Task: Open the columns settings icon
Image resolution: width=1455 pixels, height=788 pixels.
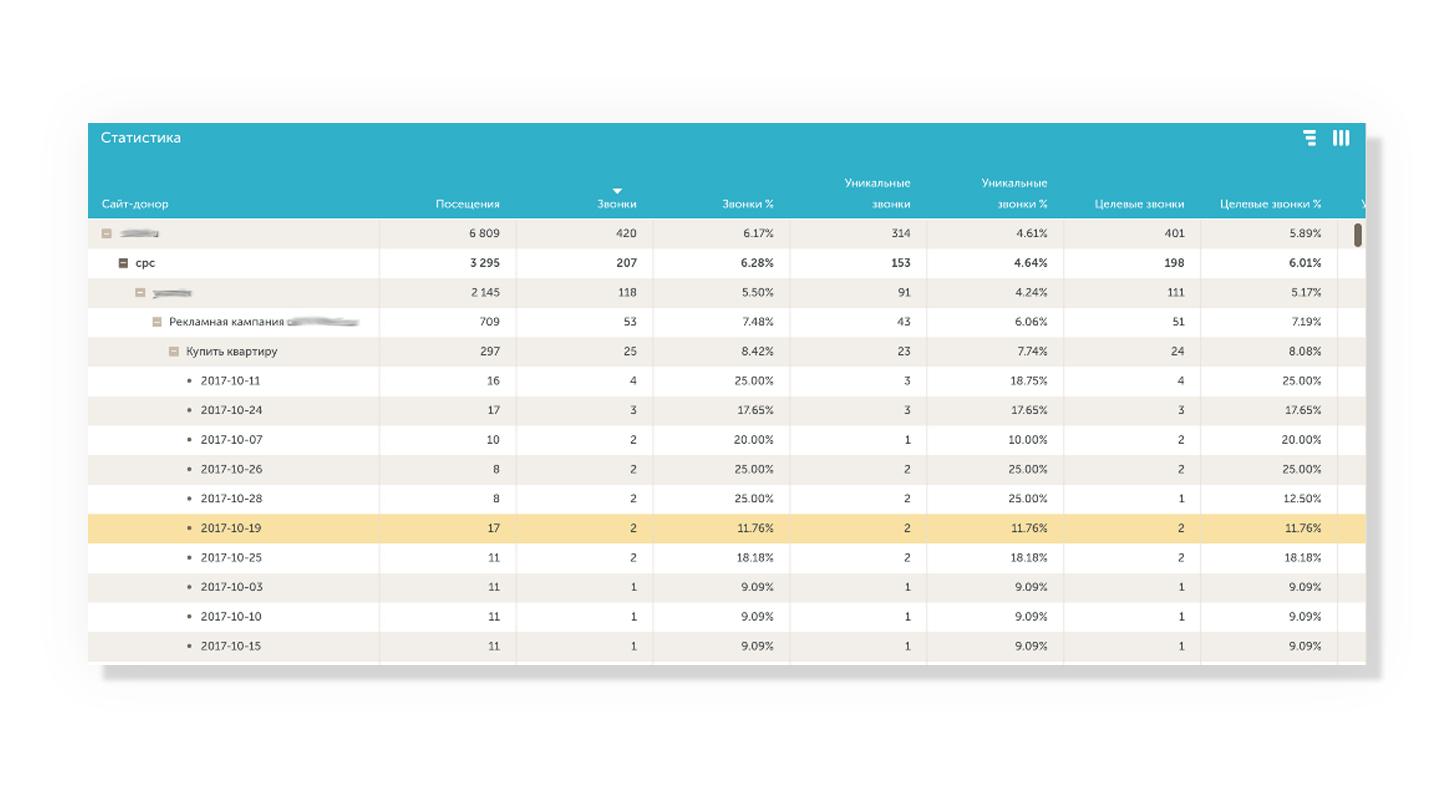Action: pyautogui.click(x=1341, y=138)
